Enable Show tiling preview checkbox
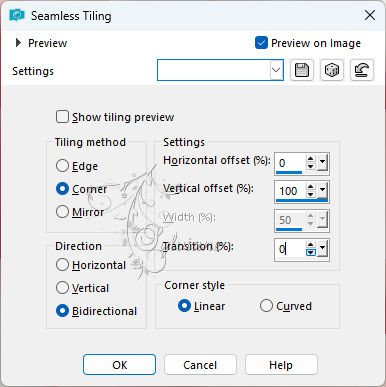386x387 pixels. 62,117
